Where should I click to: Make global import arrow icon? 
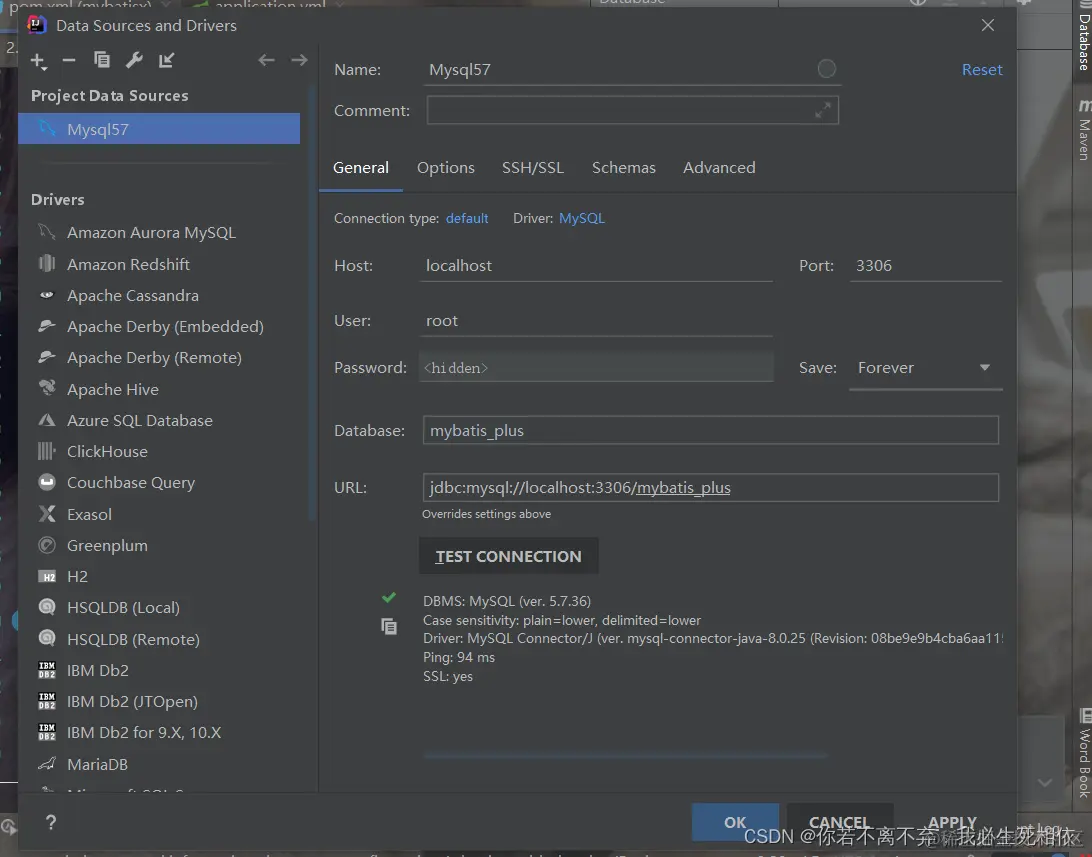tap(166, 61)
